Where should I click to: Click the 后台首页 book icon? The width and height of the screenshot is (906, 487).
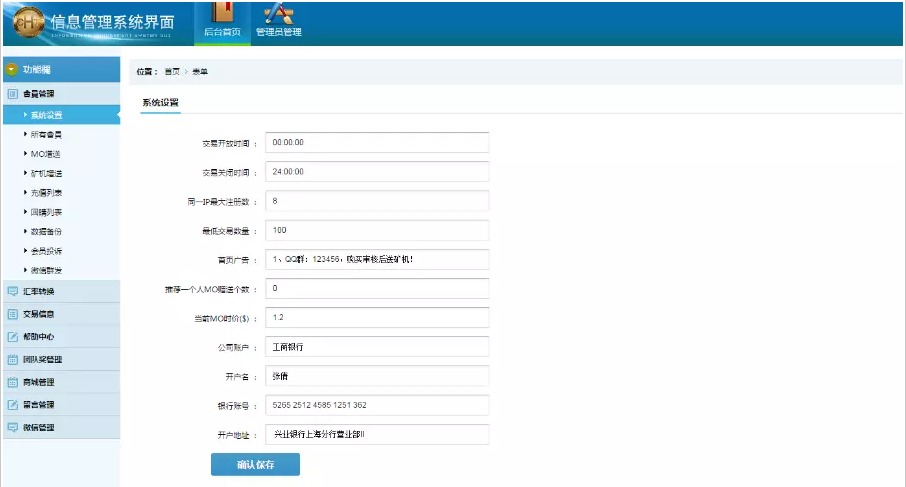pyautogui.click(x=221, y=14)
